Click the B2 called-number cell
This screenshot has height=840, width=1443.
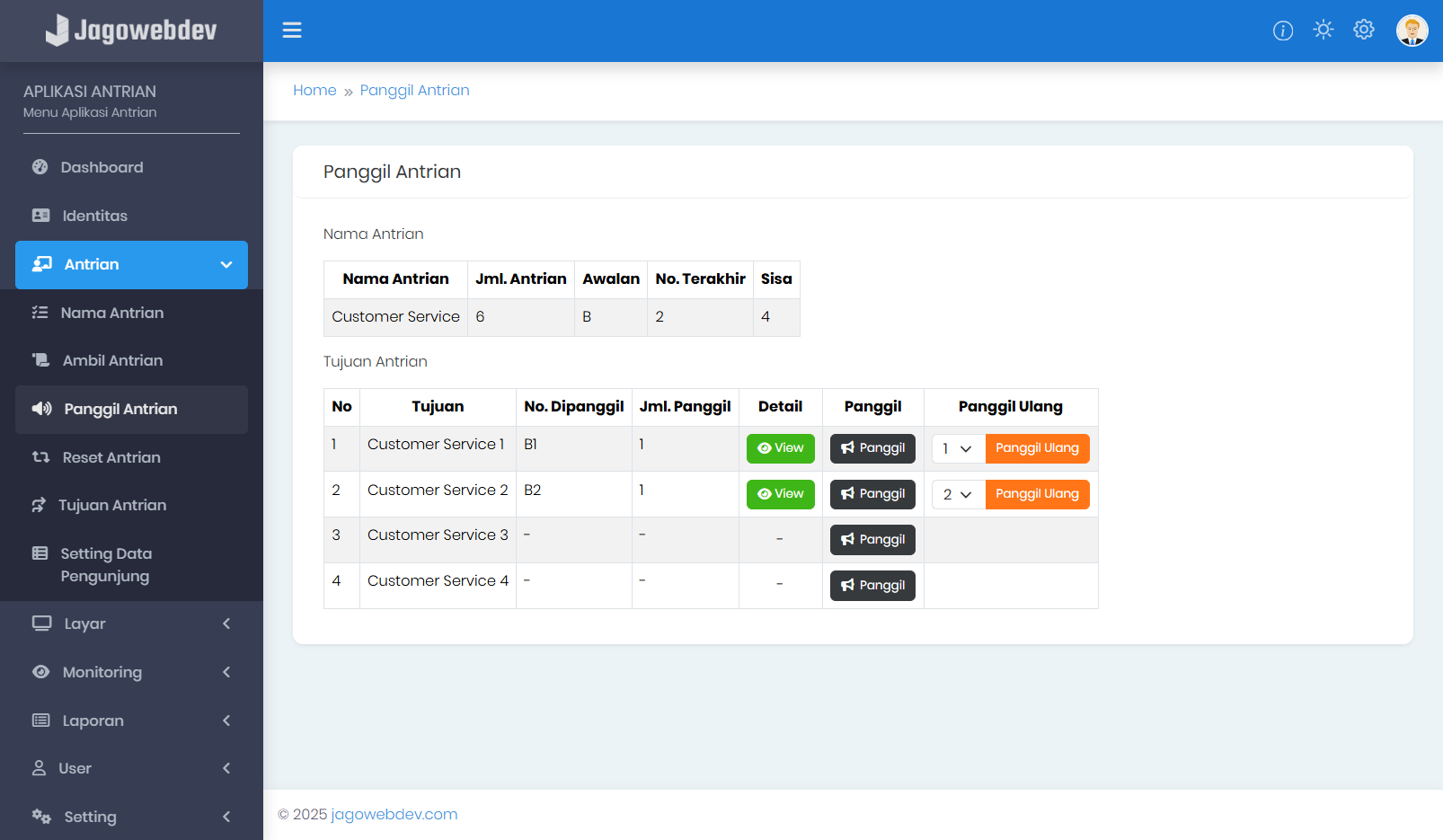(574, 494)
